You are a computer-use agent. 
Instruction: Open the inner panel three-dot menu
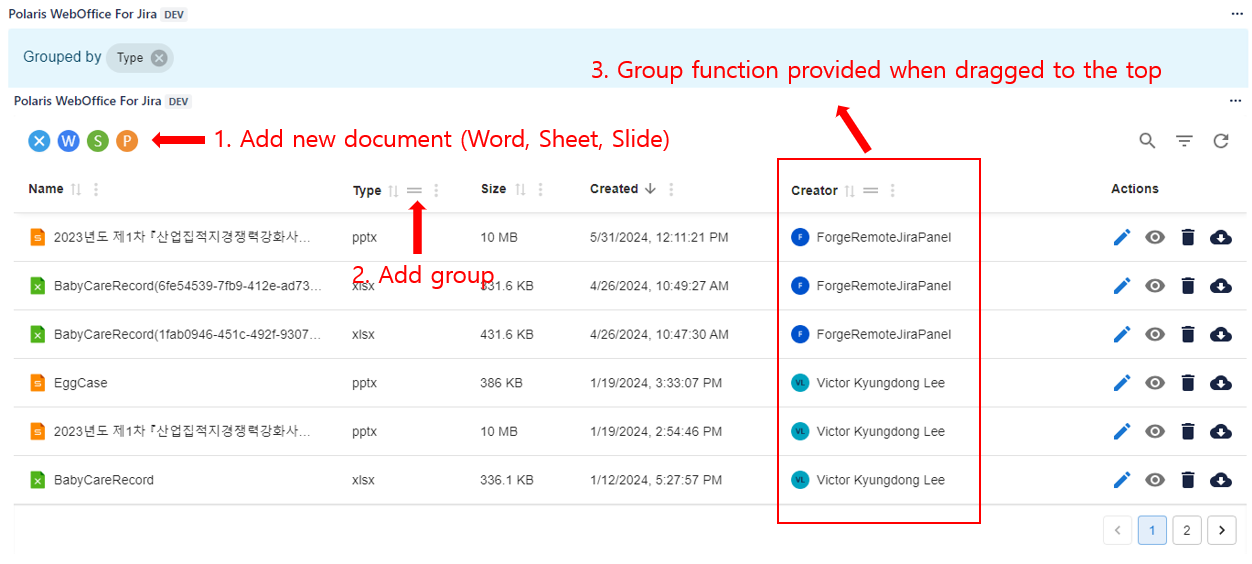1236,101
